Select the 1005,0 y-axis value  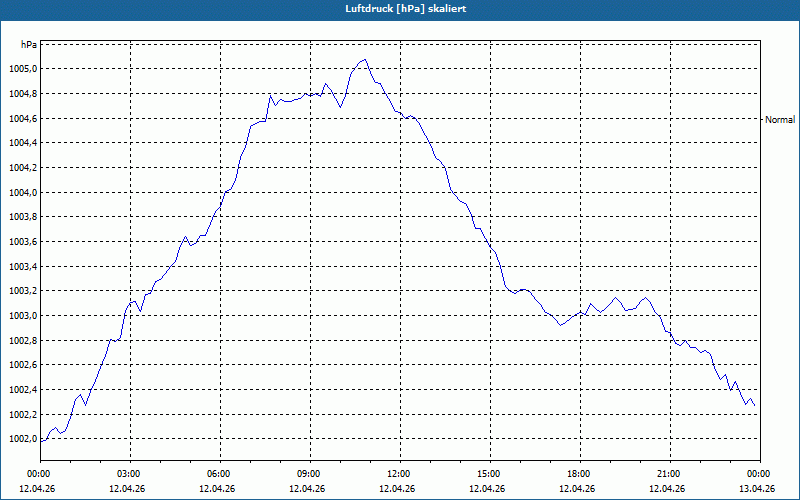[23, 69]
